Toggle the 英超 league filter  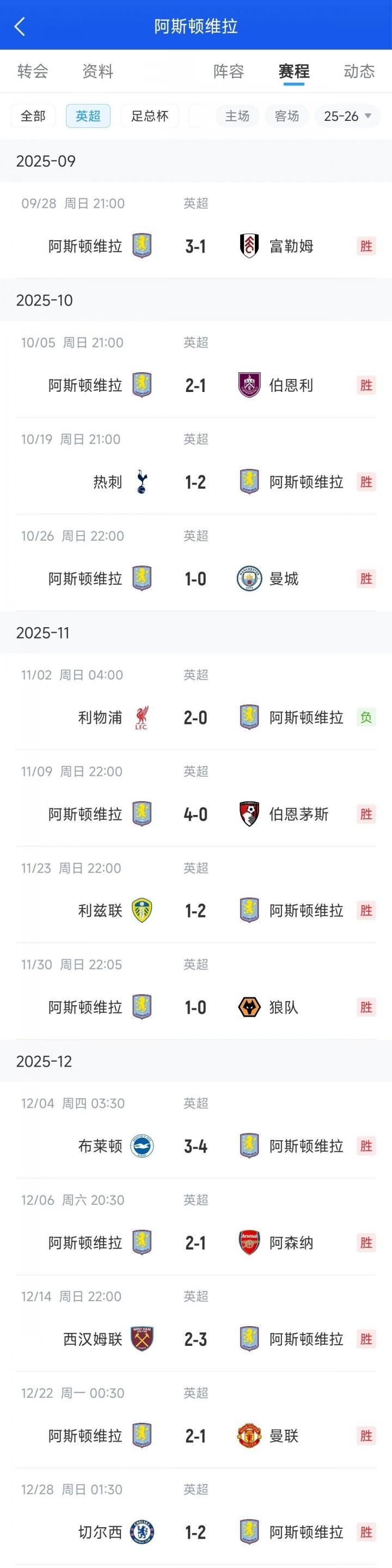[88, 117]
